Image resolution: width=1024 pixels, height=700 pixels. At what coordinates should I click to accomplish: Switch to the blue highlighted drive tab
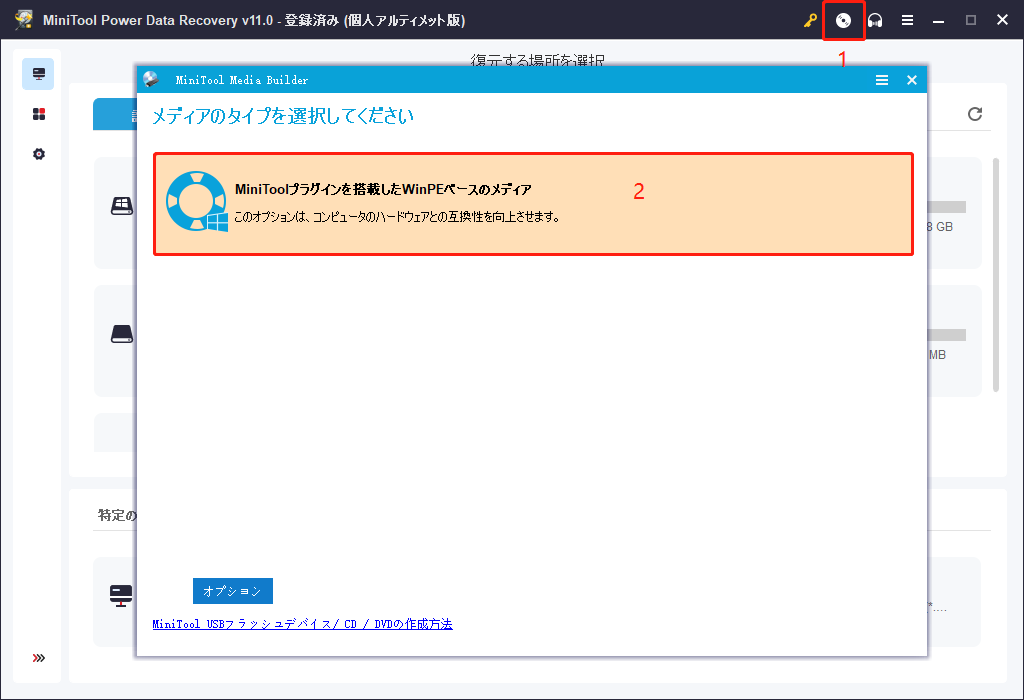pyautogui.click(x=113, y=114)
